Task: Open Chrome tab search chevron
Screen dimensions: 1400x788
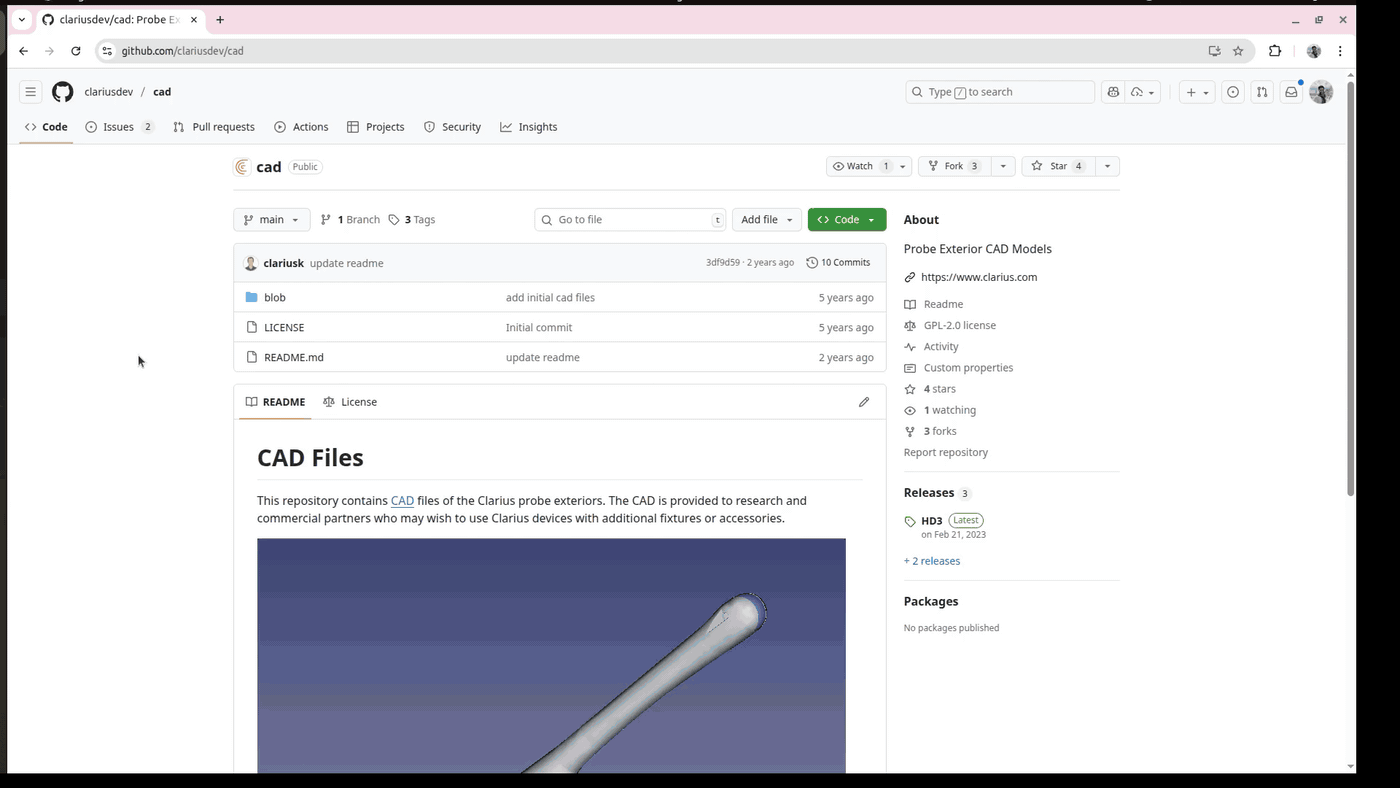Action: (x=22, y=20)
